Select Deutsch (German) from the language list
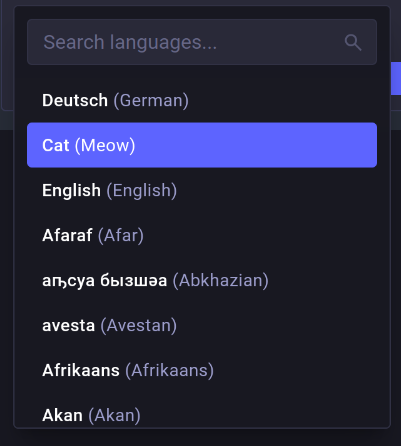The width and height of the screenshot is (401, 446). pyautogui.click(x=202, y=100)
